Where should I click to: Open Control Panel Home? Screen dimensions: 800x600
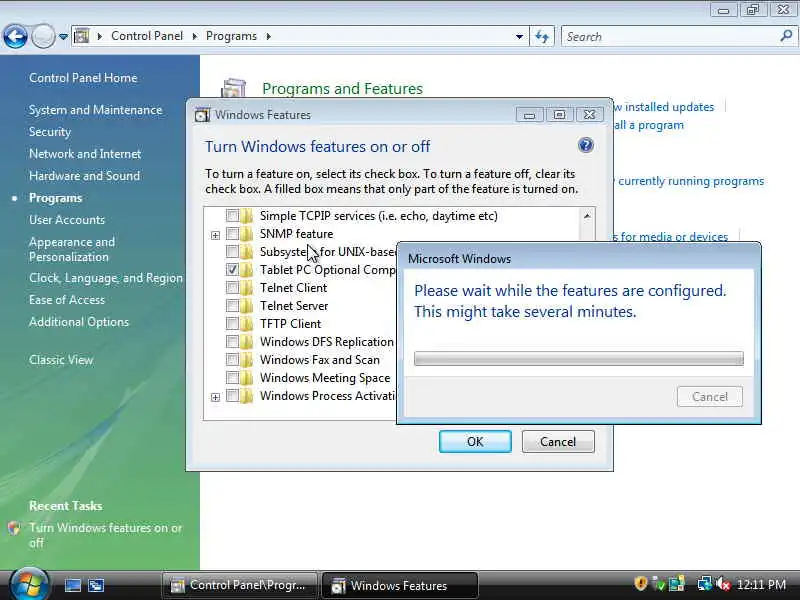tap(83, 78)
